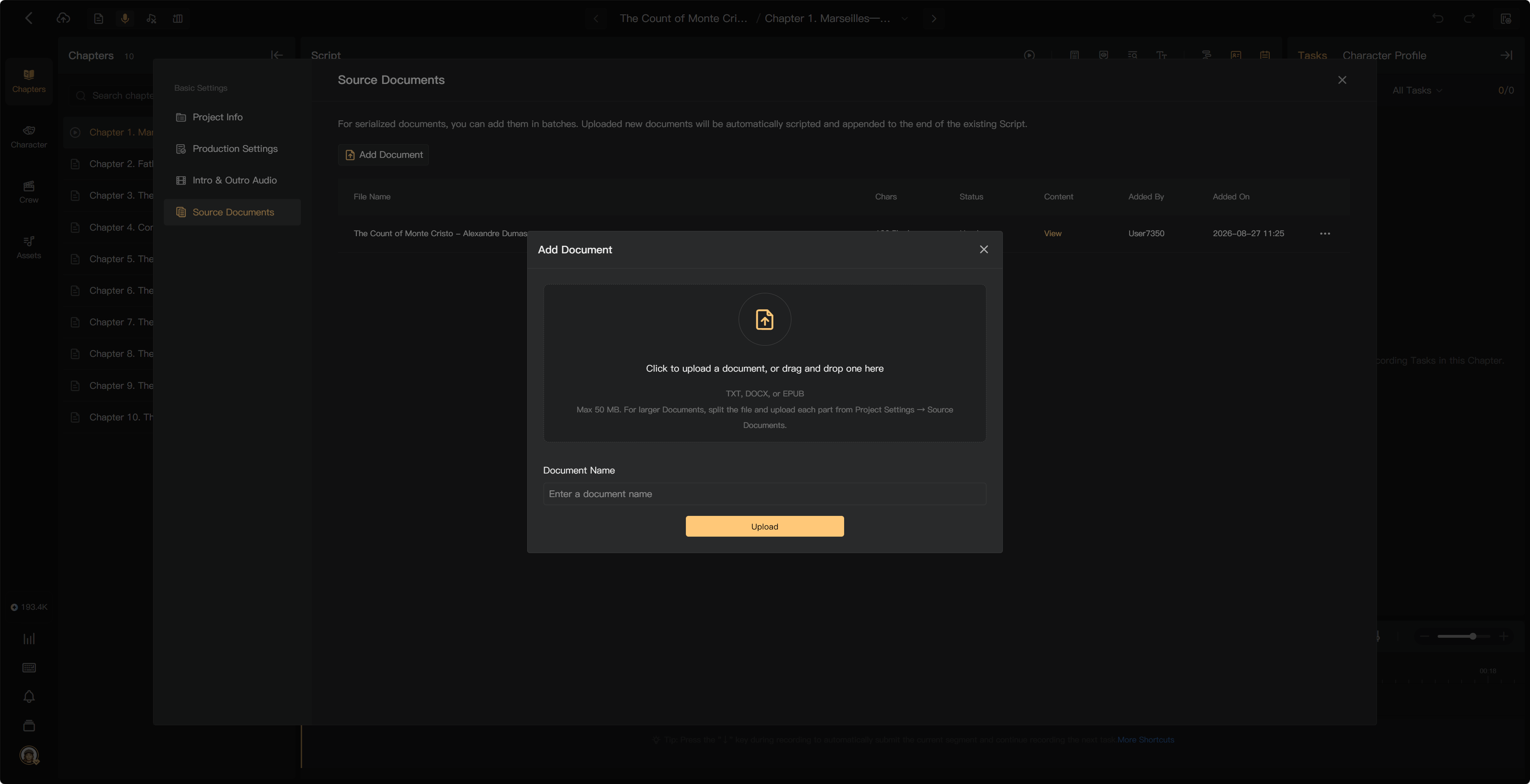Collapse the Chapters panel
The image size is (1530, 784).
(277, 55)
